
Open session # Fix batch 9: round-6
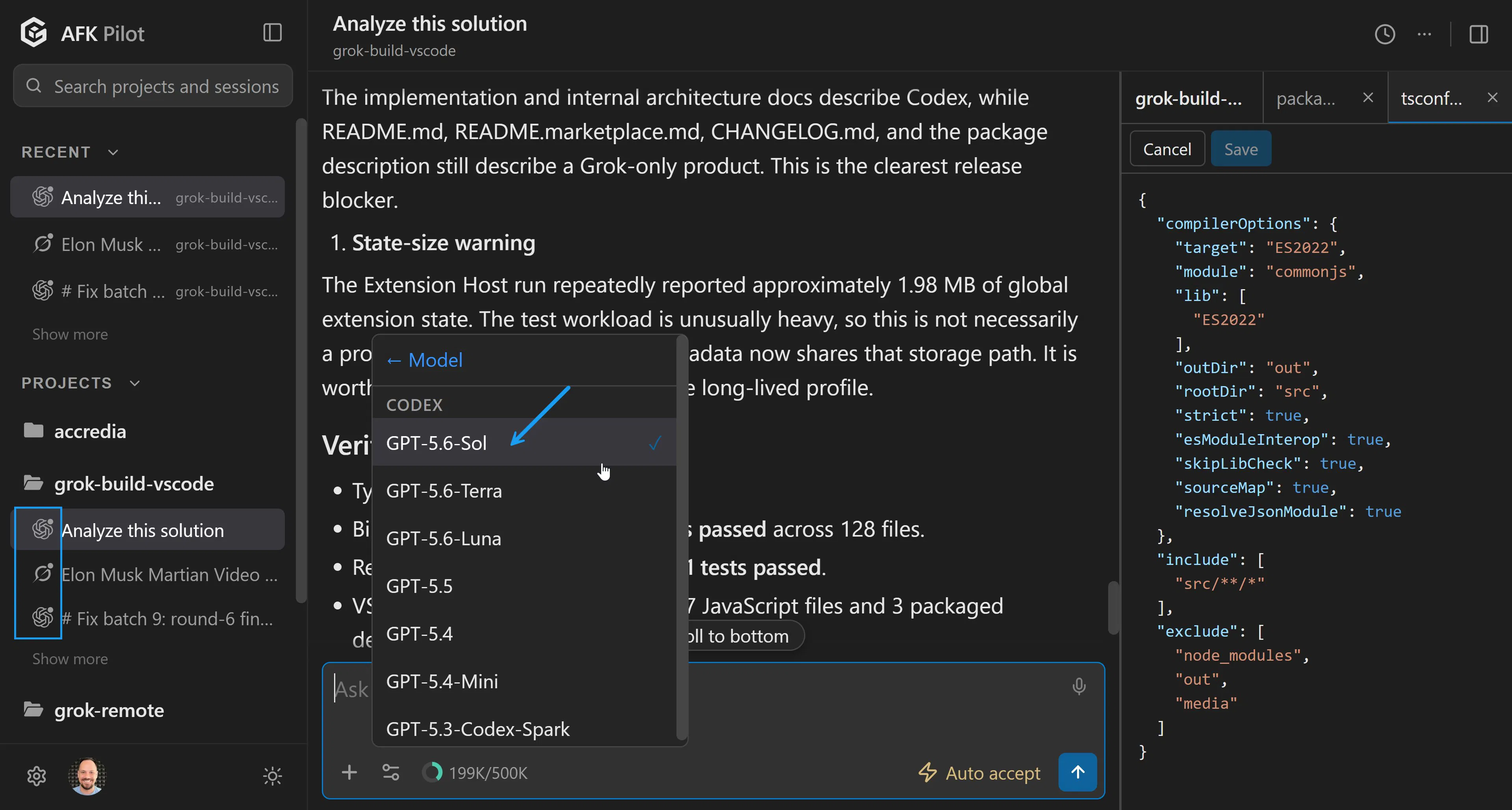click(x=147, y=619)
